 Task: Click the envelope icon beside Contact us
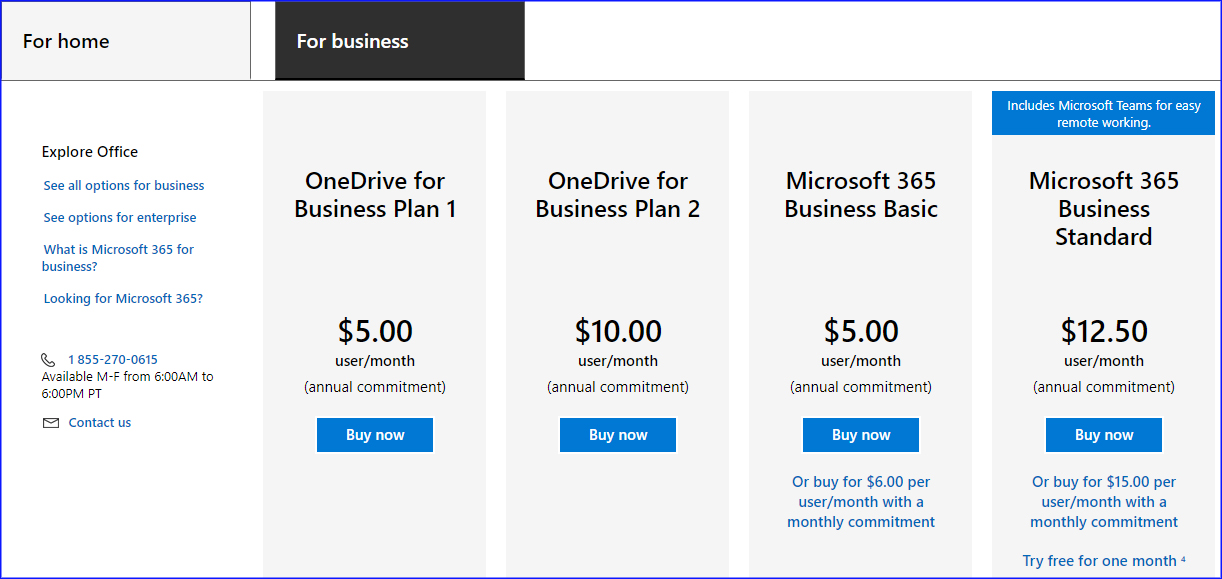(x=50, y=423)
